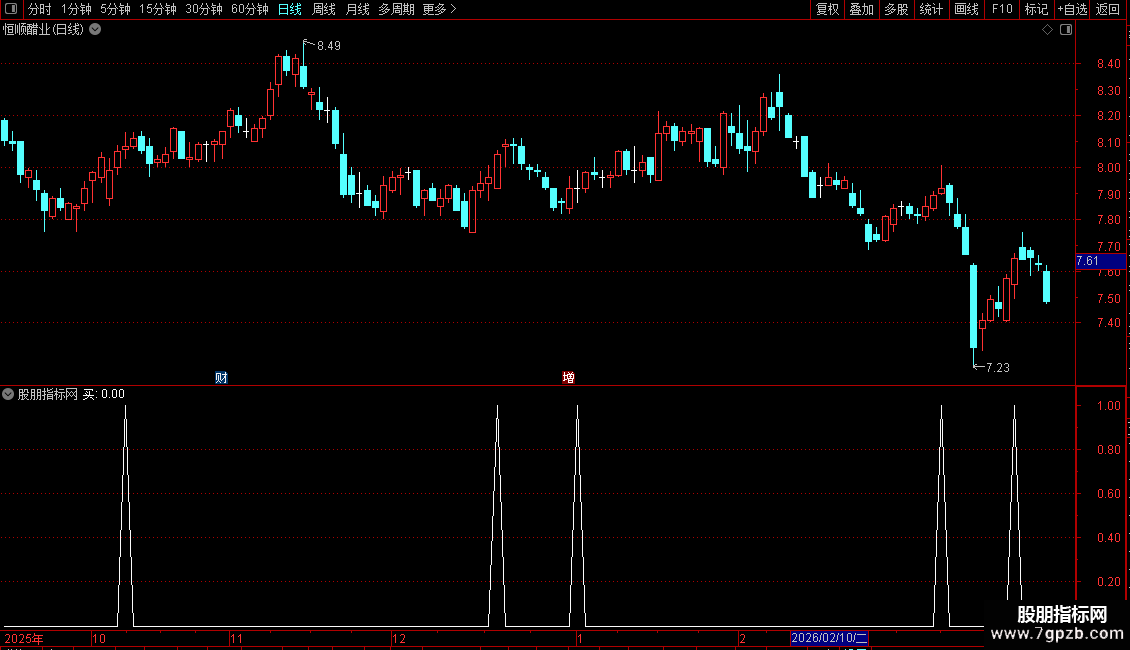Click the 叠加 overlay button
Image resolution: width=1130 pixels, height=650 pixels.
point(861,9)
